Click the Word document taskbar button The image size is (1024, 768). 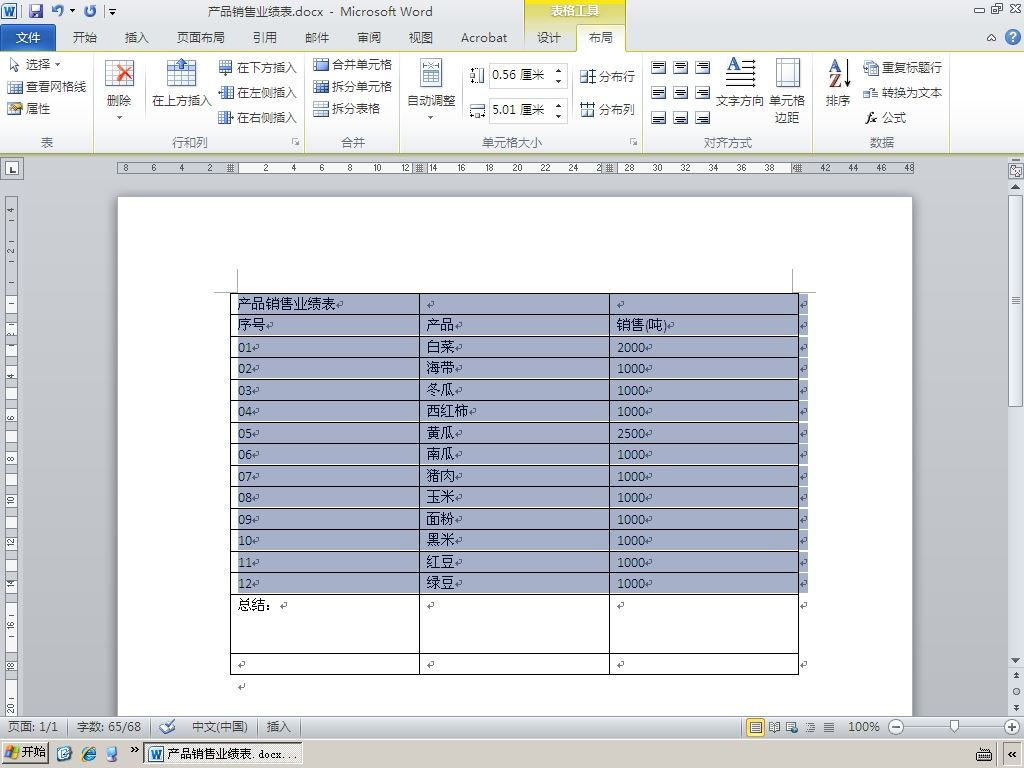click(224, 754)
